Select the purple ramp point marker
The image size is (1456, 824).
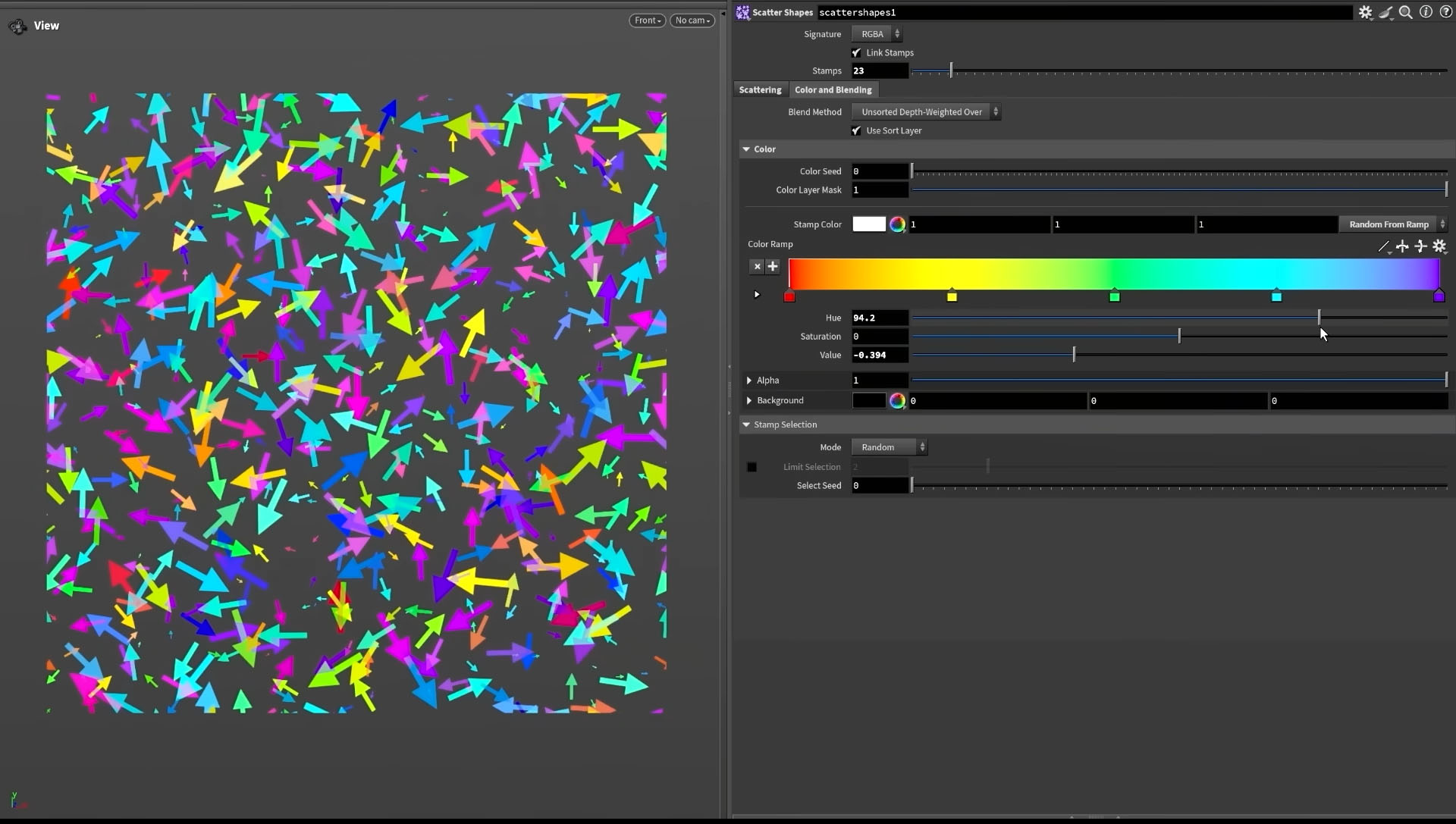click(1439, 296)
